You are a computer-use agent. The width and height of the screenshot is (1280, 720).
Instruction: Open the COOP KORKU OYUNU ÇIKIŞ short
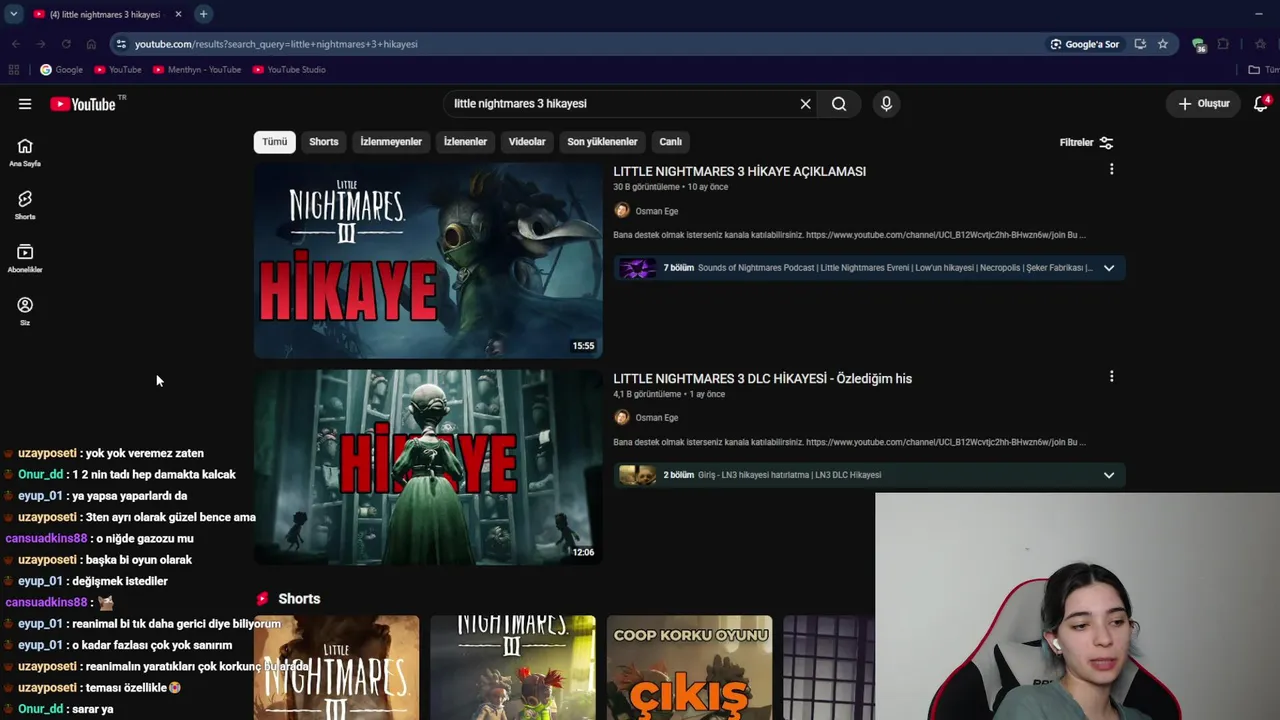coord(689,668)
